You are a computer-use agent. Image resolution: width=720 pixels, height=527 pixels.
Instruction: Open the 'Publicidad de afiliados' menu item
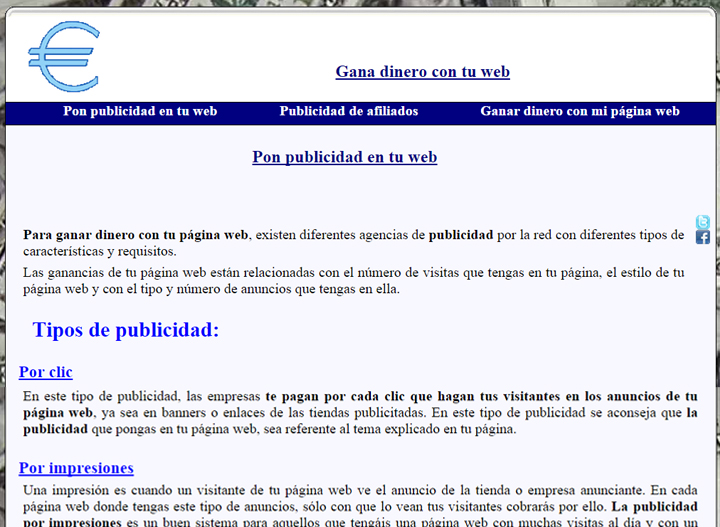348,111
